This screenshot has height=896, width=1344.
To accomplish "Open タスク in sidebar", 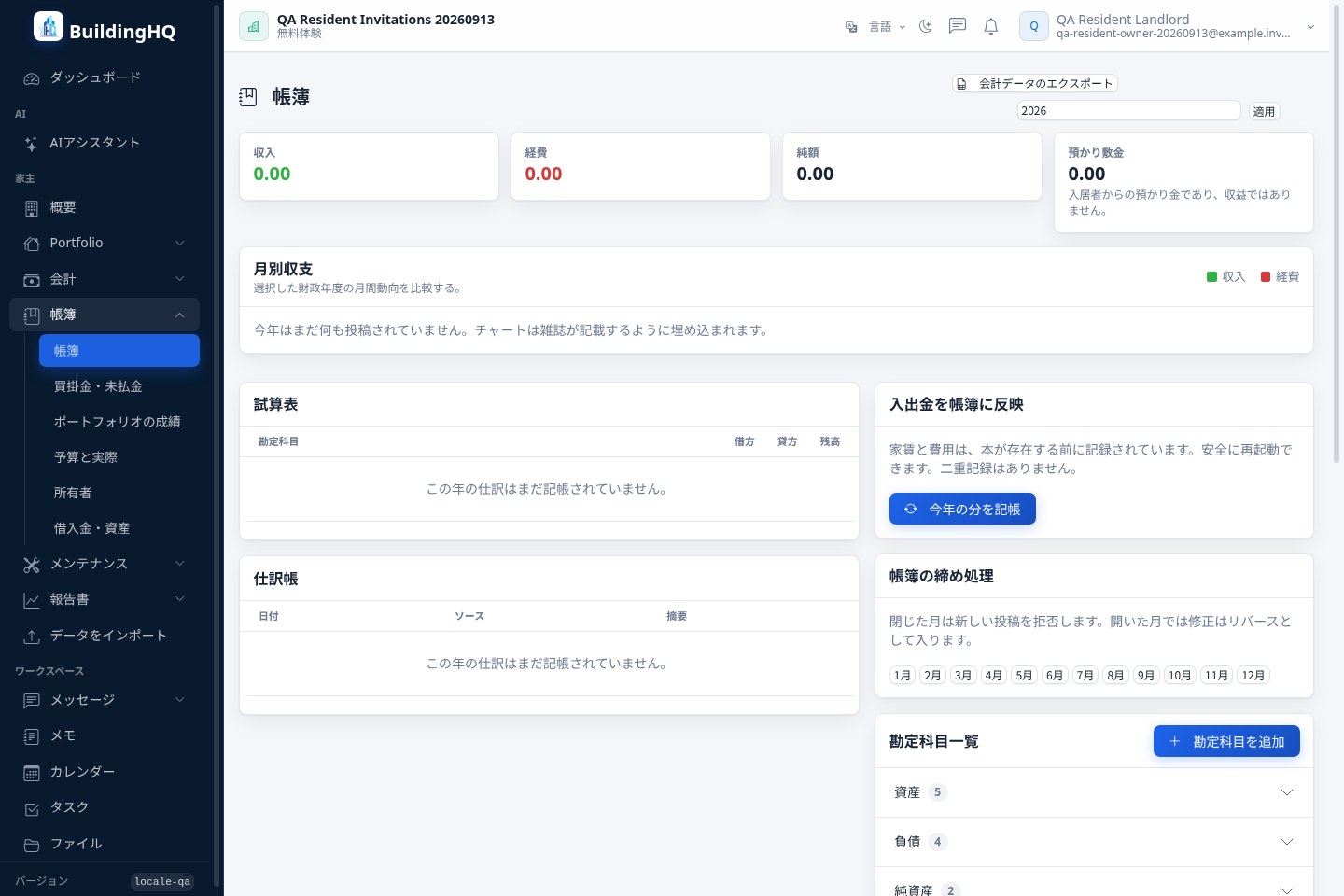I will click(105, 807).
